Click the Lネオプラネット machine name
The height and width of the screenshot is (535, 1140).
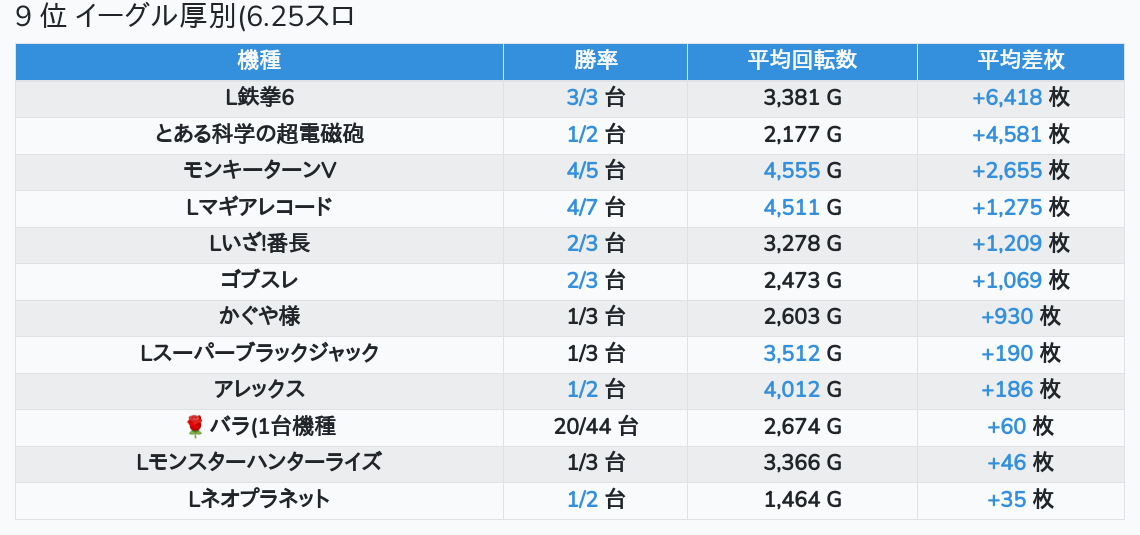coord(259,499)
